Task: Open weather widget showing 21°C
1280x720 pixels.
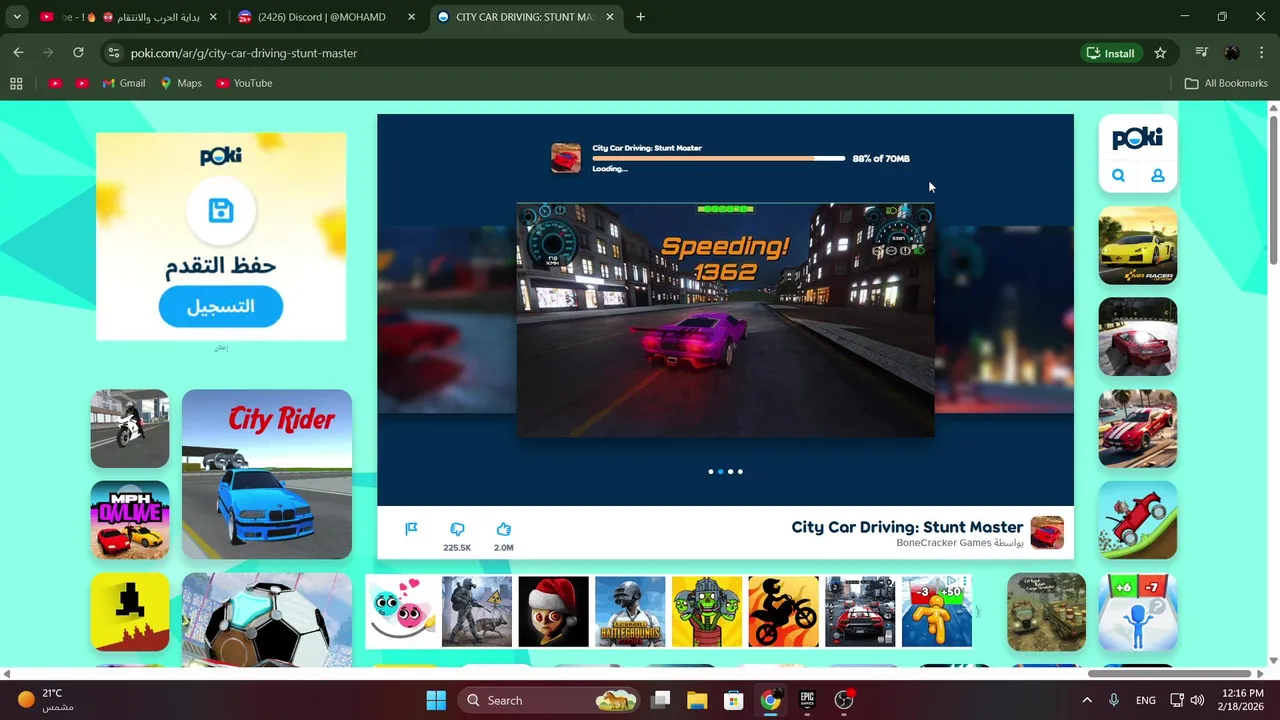Action: click(x=45, y=700)
